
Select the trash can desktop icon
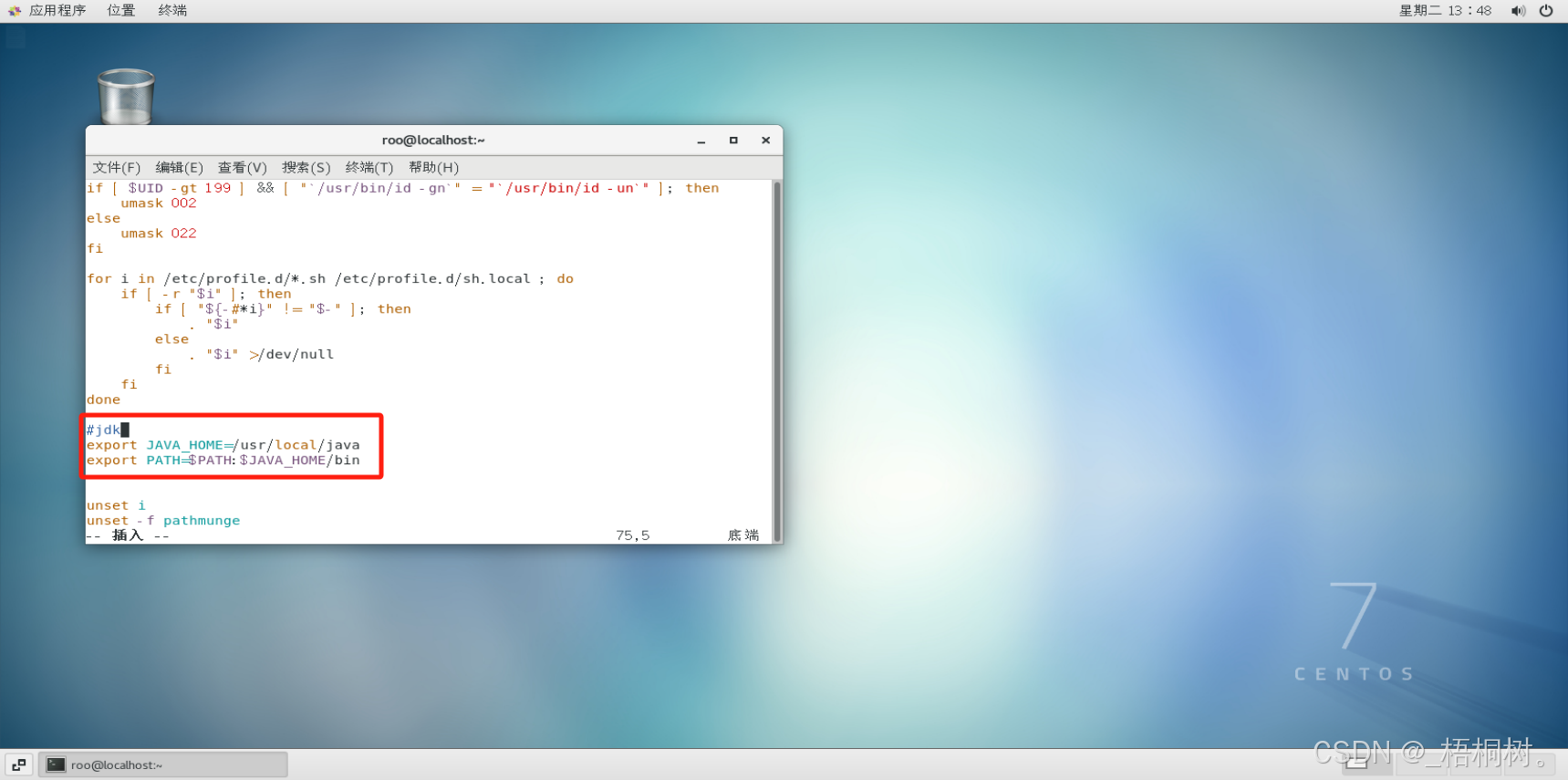(x=126, y=96)
